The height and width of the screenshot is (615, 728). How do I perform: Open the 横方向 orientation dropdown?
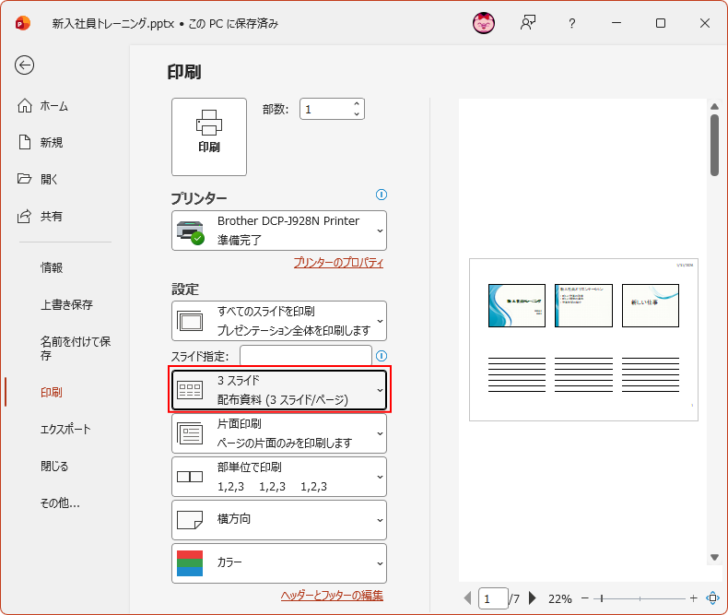(x=279, y=520)
